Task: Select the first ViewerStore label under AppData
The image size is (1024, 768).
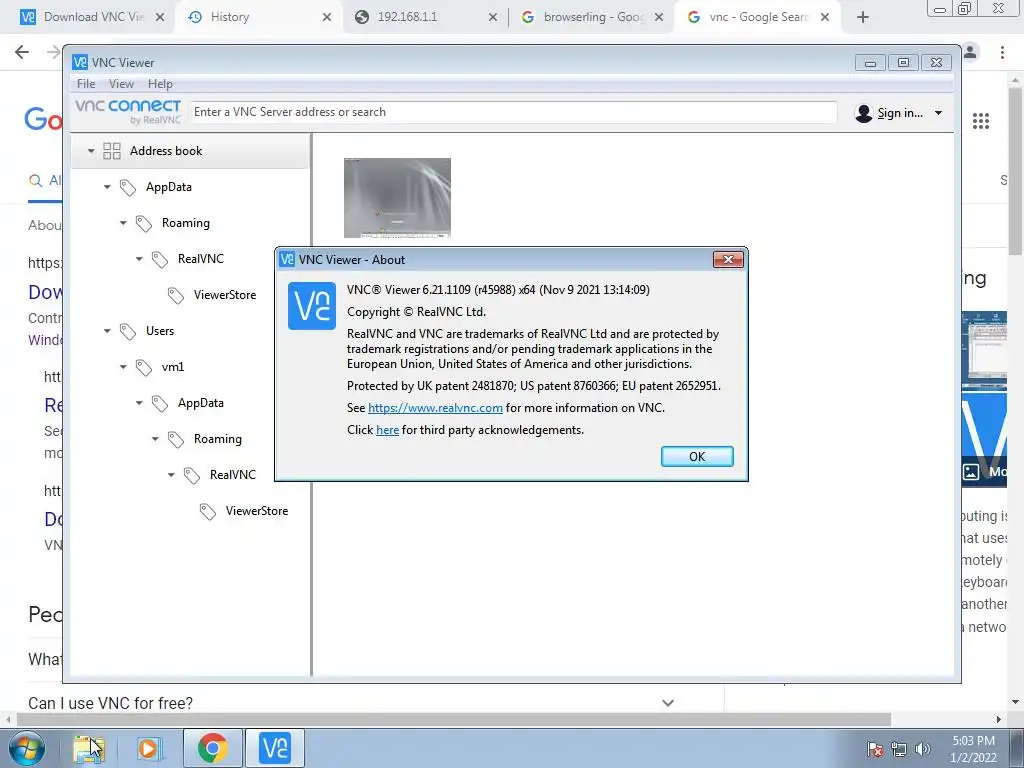Action: [225, 295]
